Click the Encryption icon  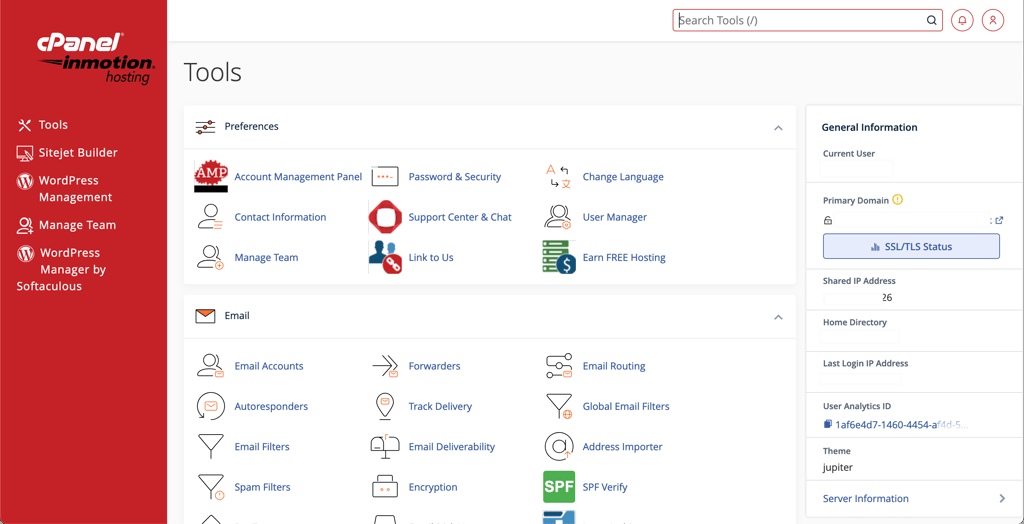[385, 487]
